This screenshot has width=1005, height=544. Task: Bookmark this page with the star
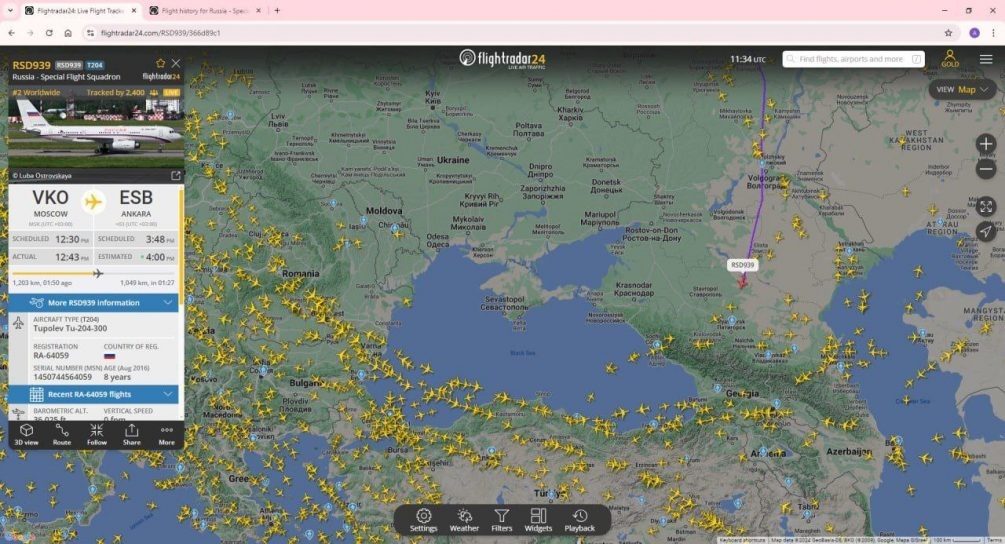pyautogui.click(x=949, y=33)
